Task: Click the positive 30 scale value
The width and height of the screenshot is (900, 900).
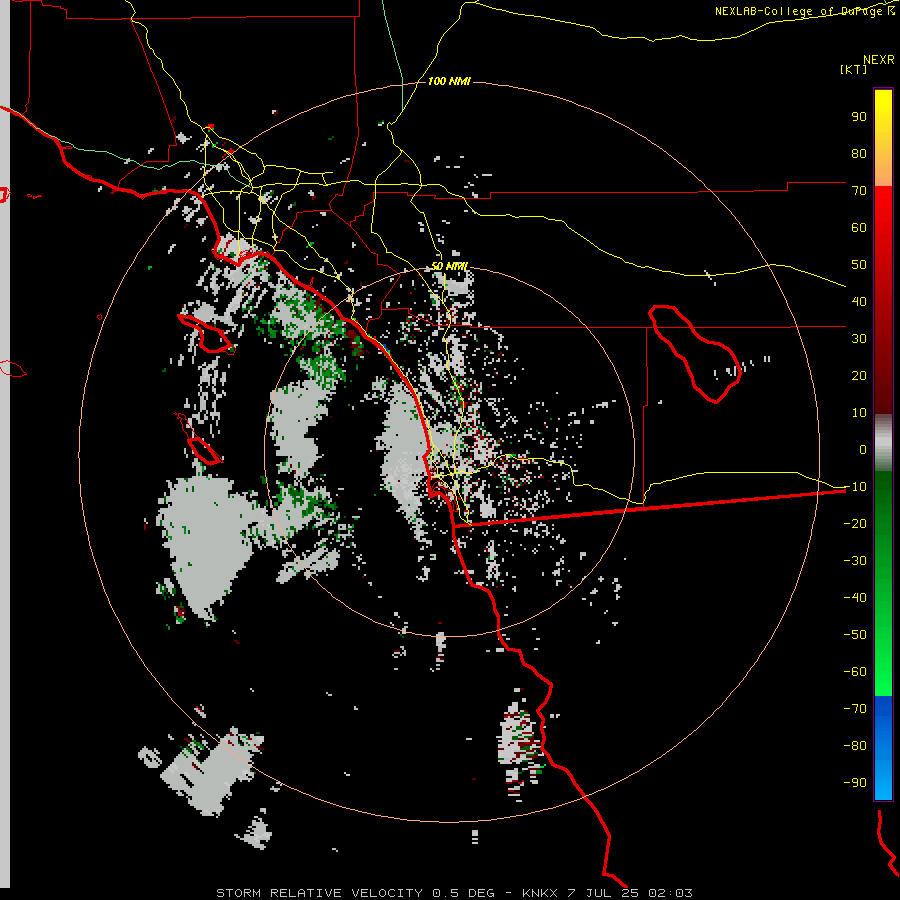Action: click(859, 339)
